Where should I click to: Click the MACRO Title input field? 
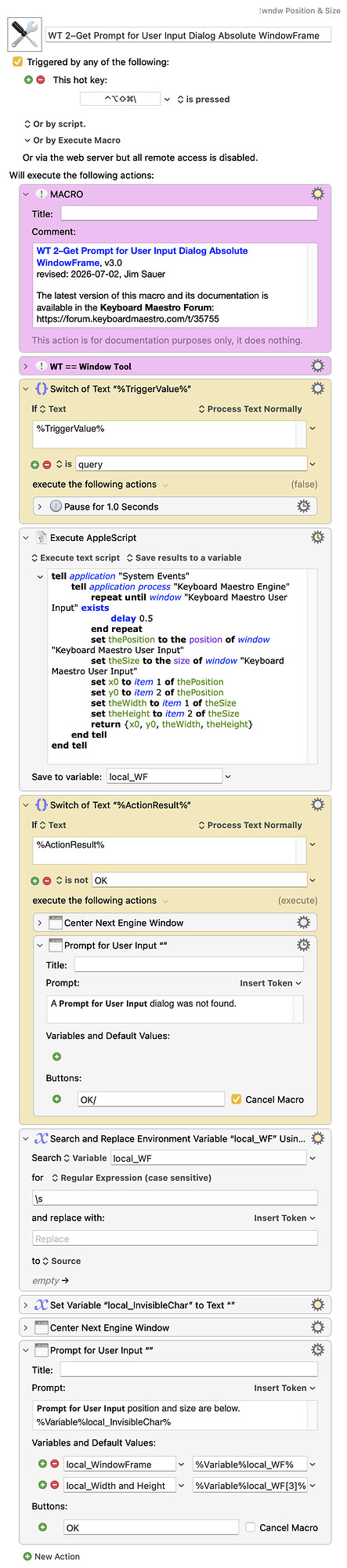189,213
